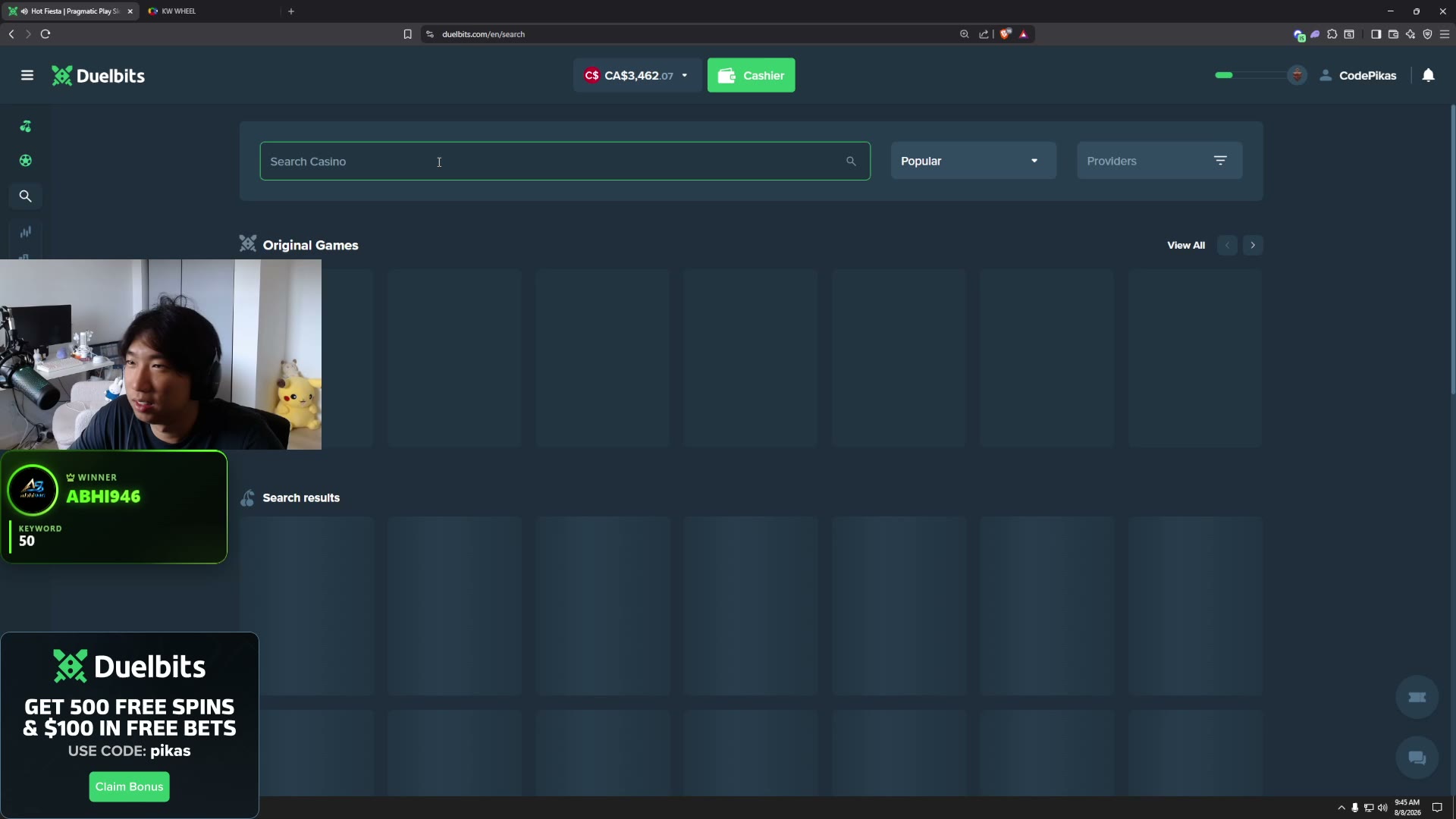Go forward in browser history
The height and width of the screenshot is (819, 1456).
tap(28, 34)
